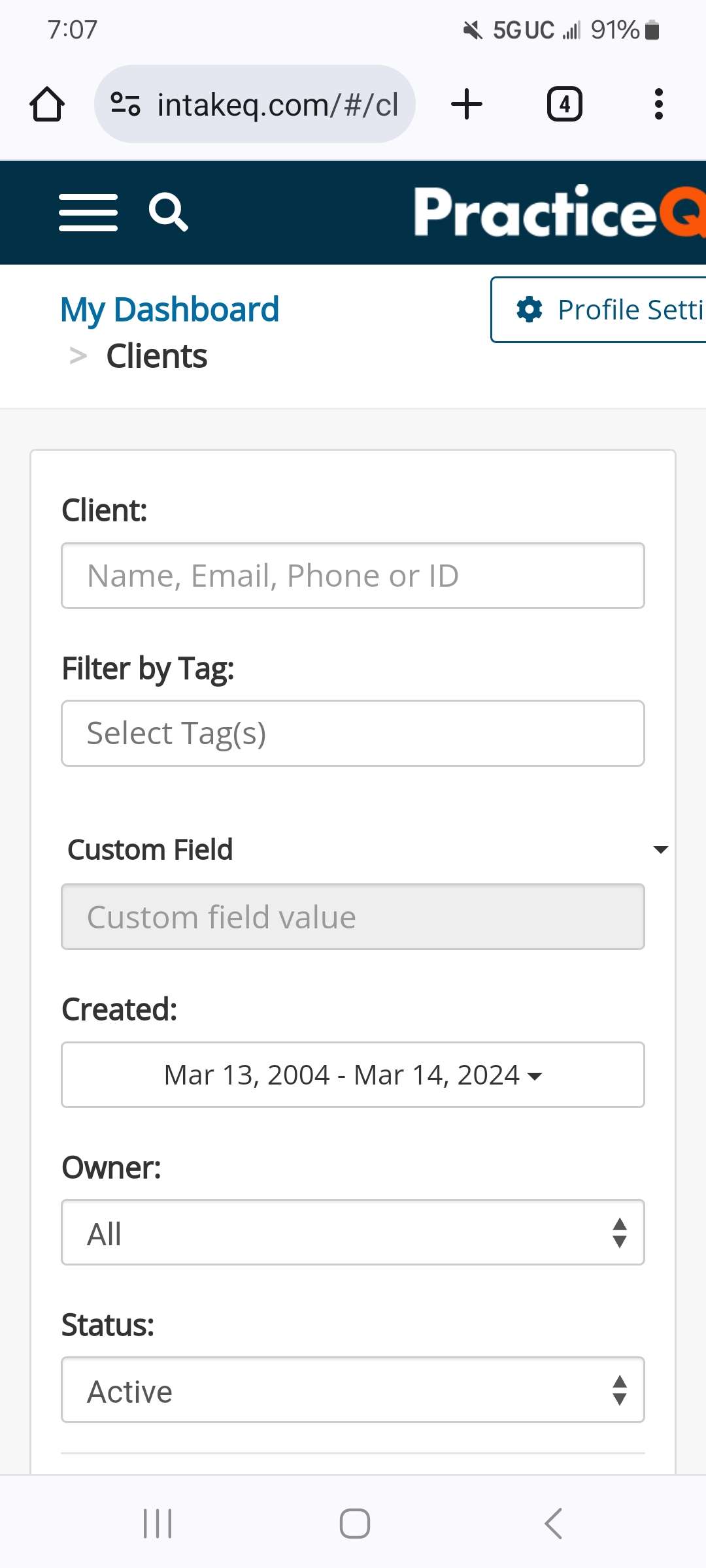Image resolution: width=706 pixels, height=1568 pixels.
Task: Go to browser home page
Action: tap(47, 105)
